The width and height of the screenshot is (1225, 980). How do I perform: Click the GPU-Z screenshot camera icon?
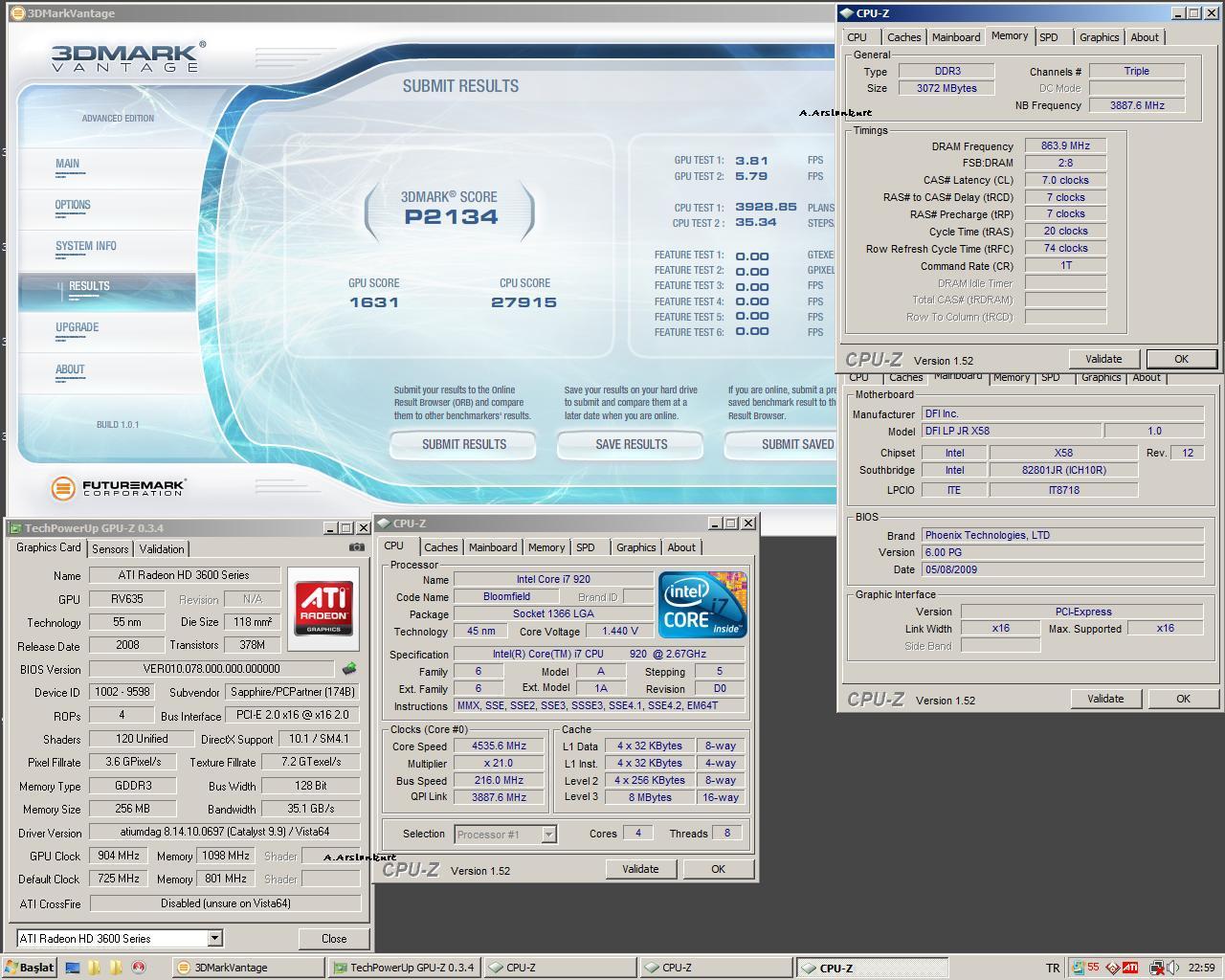357,547
